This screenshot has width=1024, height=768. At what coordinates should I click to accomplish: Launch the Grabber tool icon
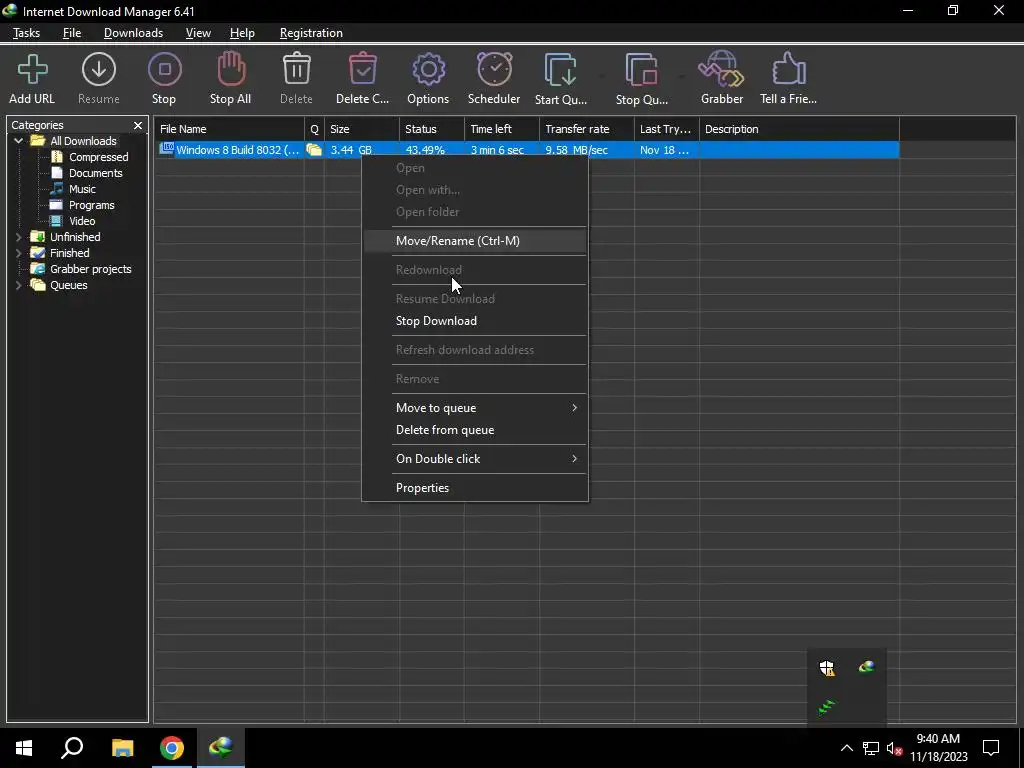721,69
